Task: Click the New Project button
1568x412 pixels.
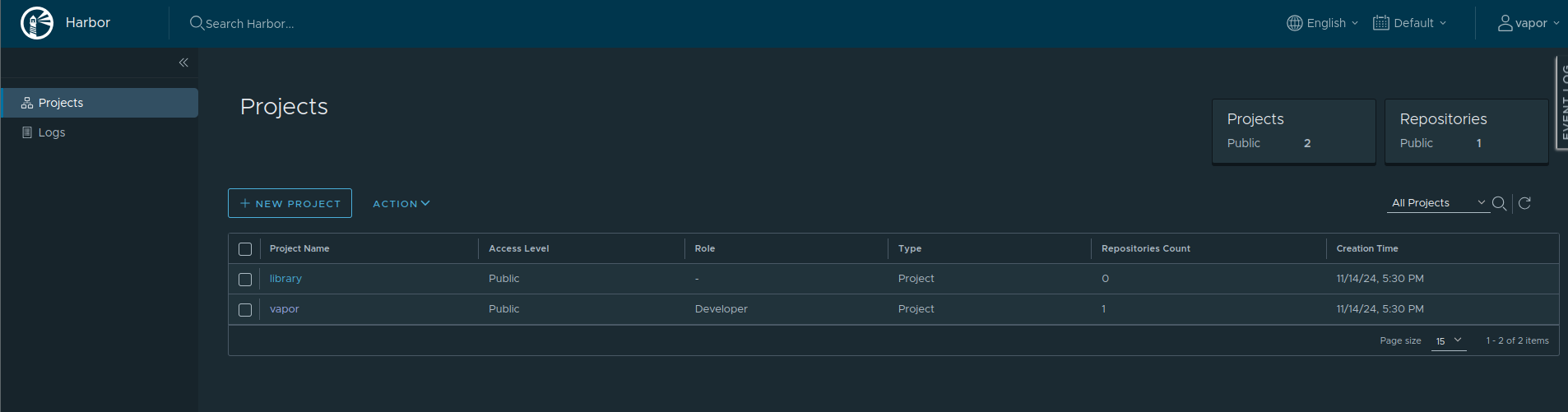Action: coord(290,203)
